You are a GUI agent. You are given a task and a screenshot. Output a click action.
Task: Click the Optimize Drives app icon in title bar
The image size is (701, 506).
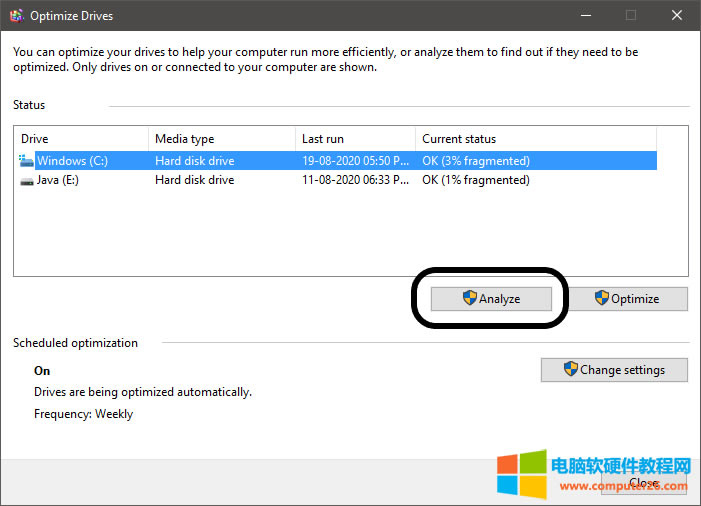(17, 16)
